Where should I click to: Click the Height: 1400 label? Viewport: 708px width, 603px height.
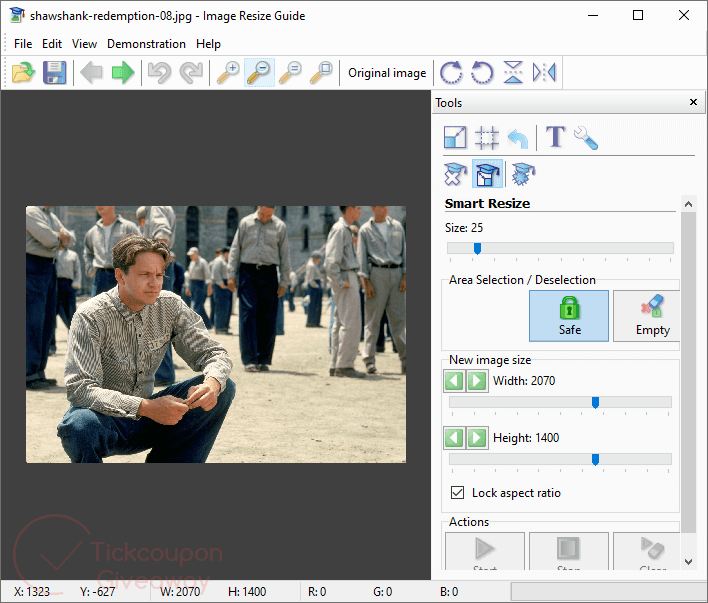click(526, 438)
